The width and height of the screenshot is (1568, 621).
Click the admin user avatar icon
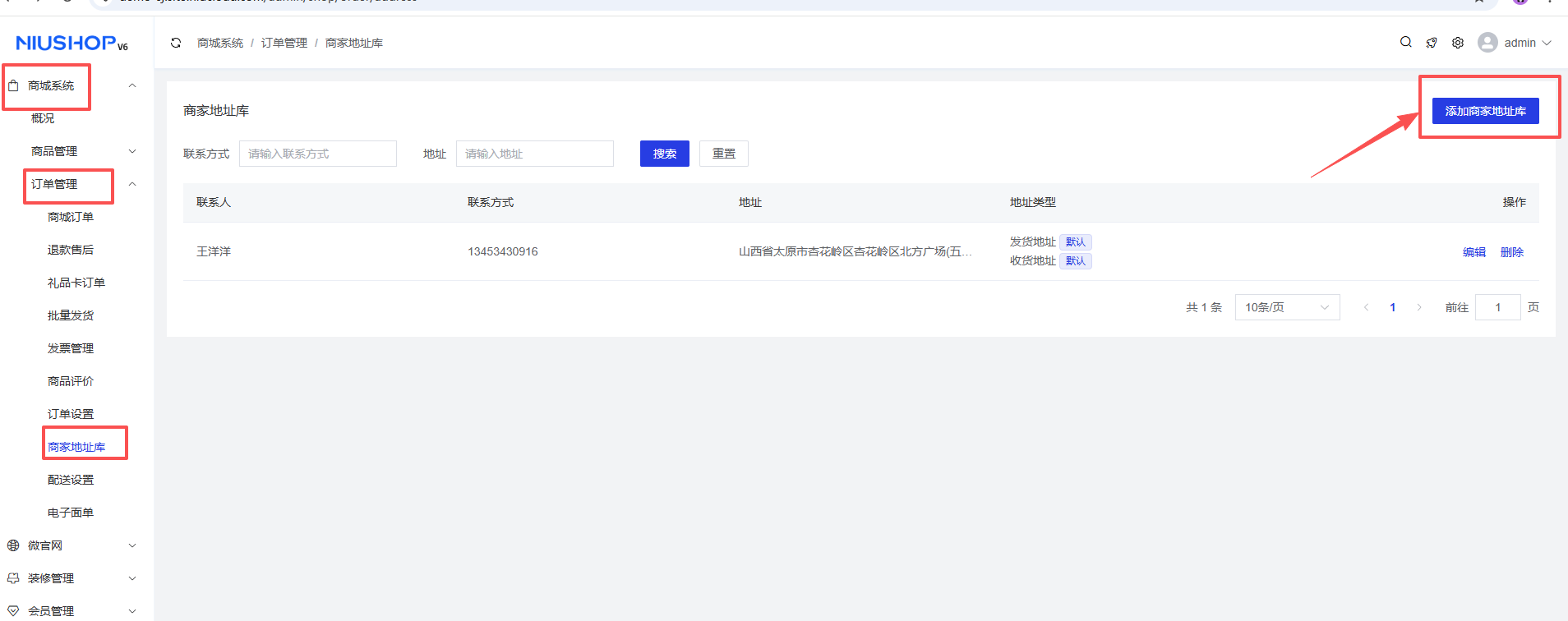point(1487,43)
